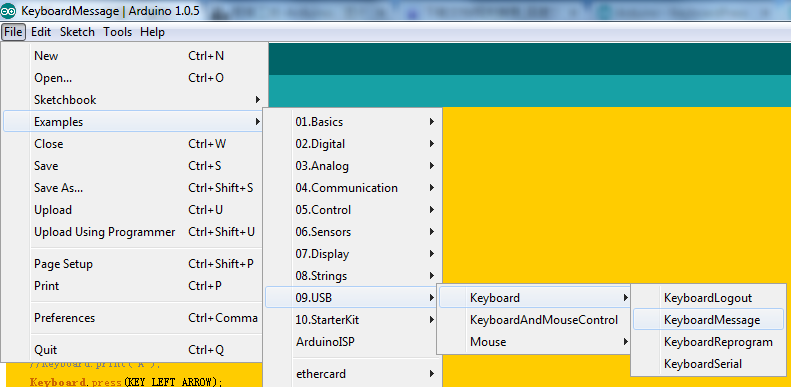The width and height of the screenshot is (791, 387).
Task: Expand the 06.Sensors examples submenu
Action: point(353,232)
